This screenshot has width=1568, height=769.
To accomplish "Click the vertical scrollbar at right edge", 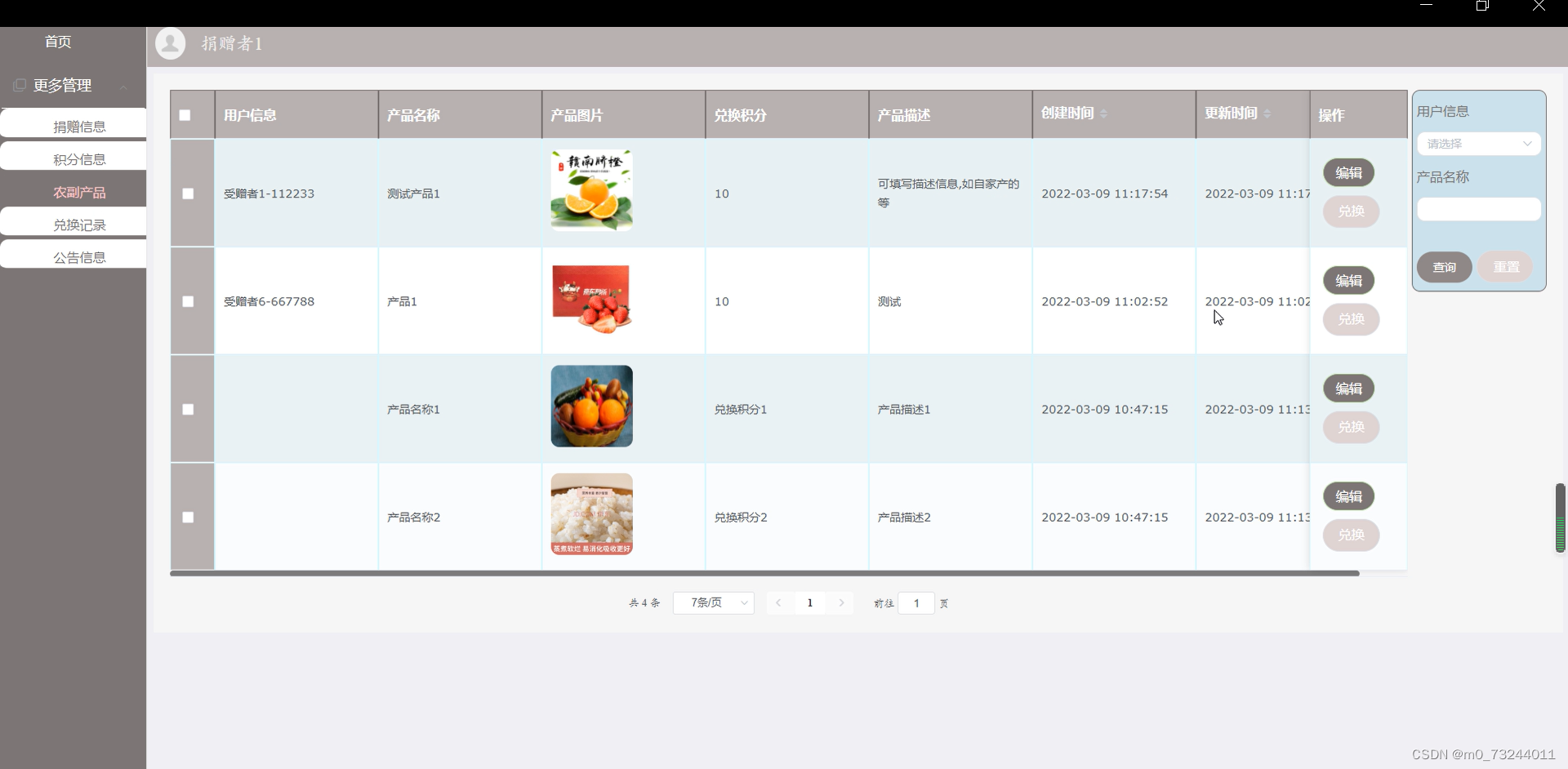I will [1560, 518].
